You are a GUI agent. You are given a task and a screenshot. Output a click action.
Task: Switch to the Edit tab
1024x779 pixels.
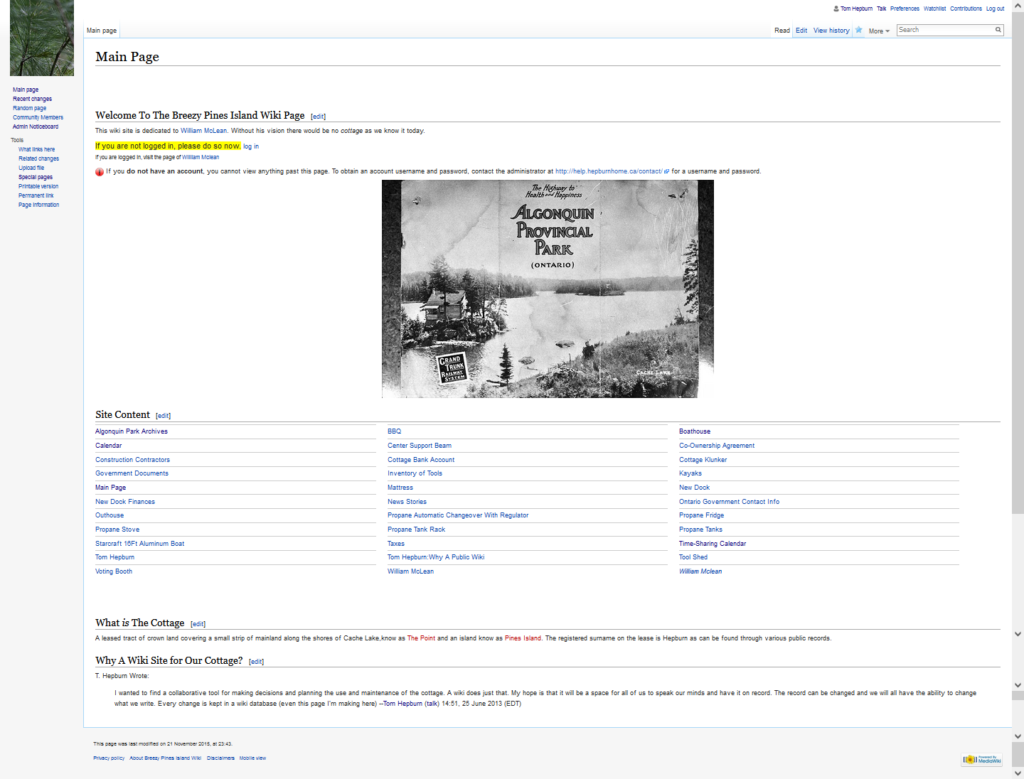(801, 31)
